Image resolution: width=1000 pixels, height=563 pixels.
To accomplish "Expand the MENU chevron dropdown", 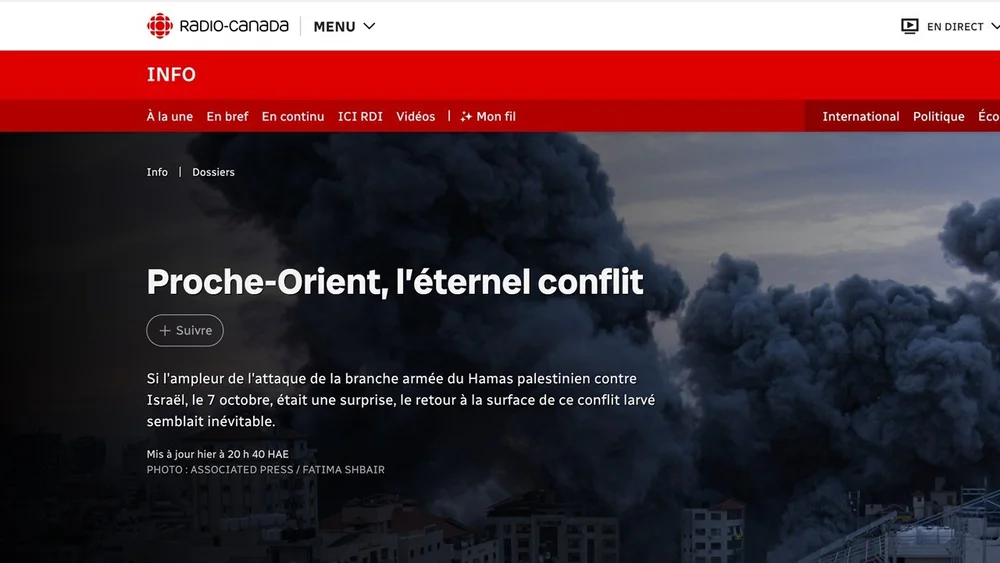I will 369,26.
